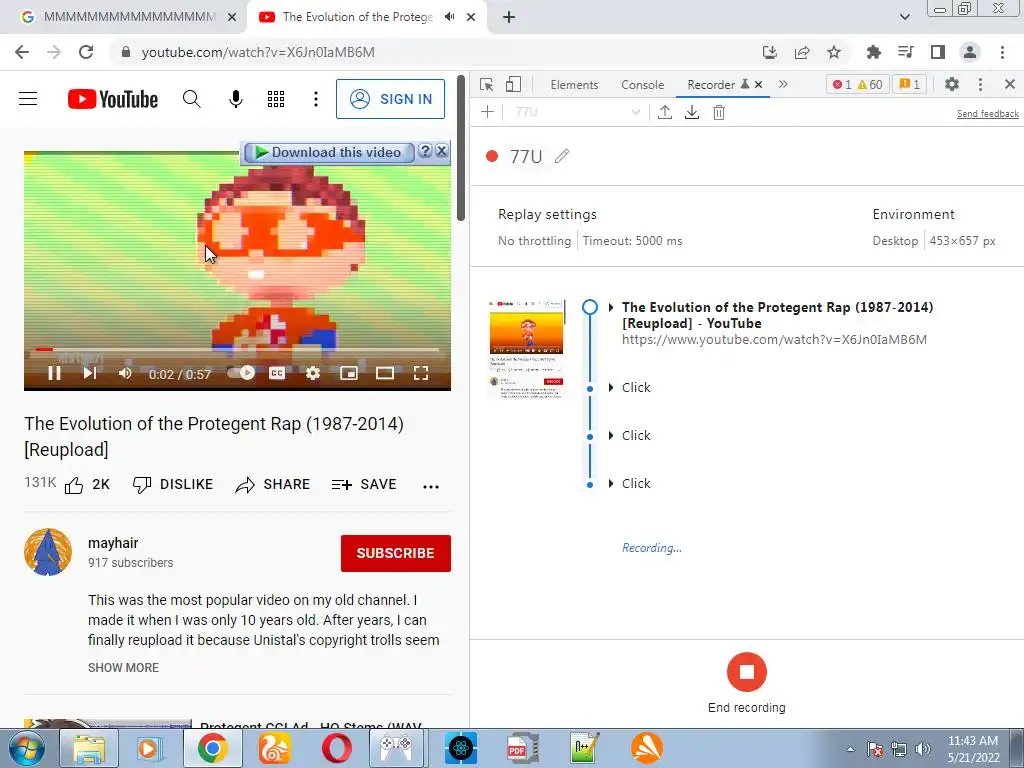
Task: Delete the recording with trash icon
Action: click(x=719, y=112)
